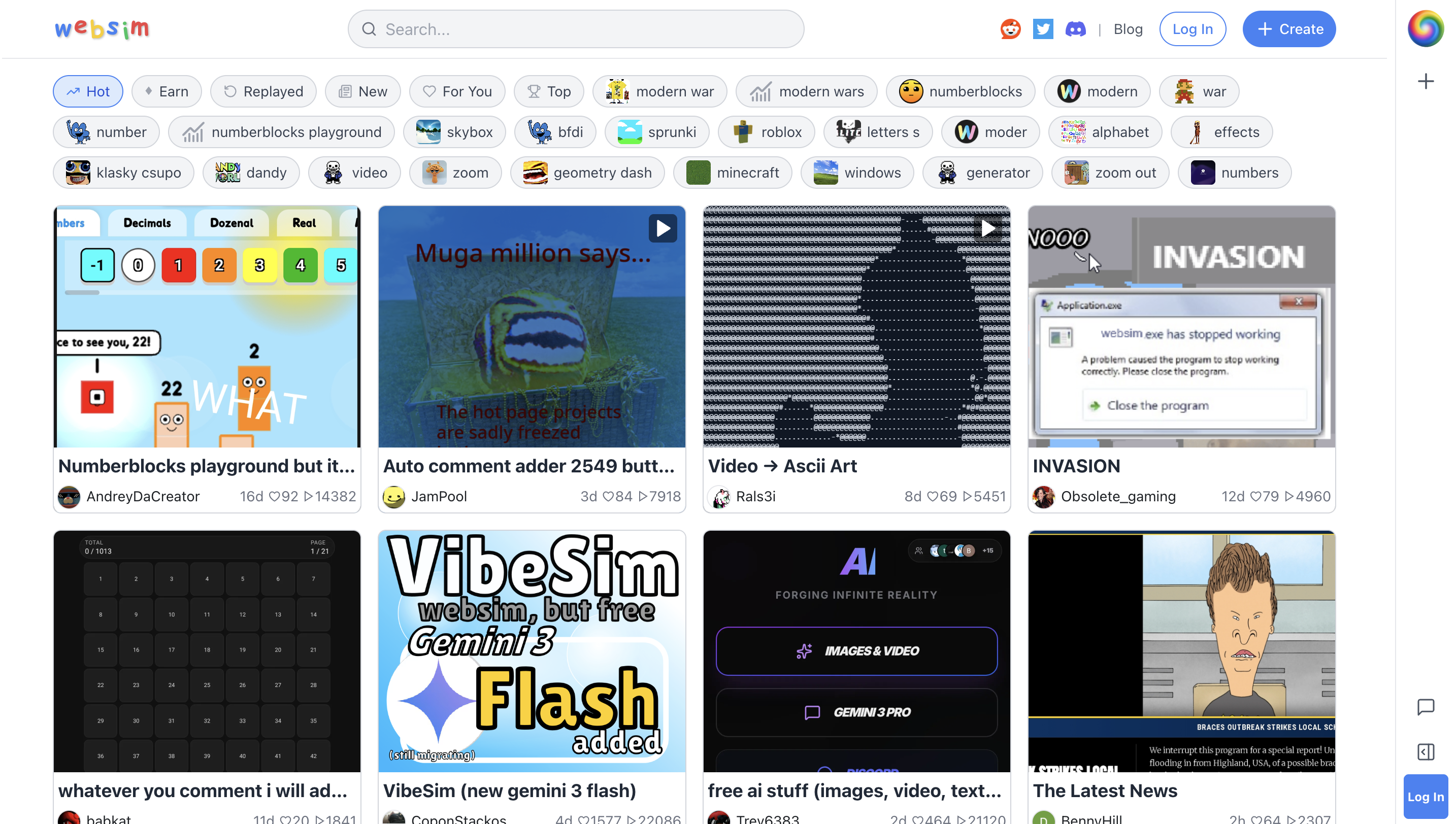1456x824 pixels.
Task: Open the chat bubble icon in sidebar
Action: 1426,706
